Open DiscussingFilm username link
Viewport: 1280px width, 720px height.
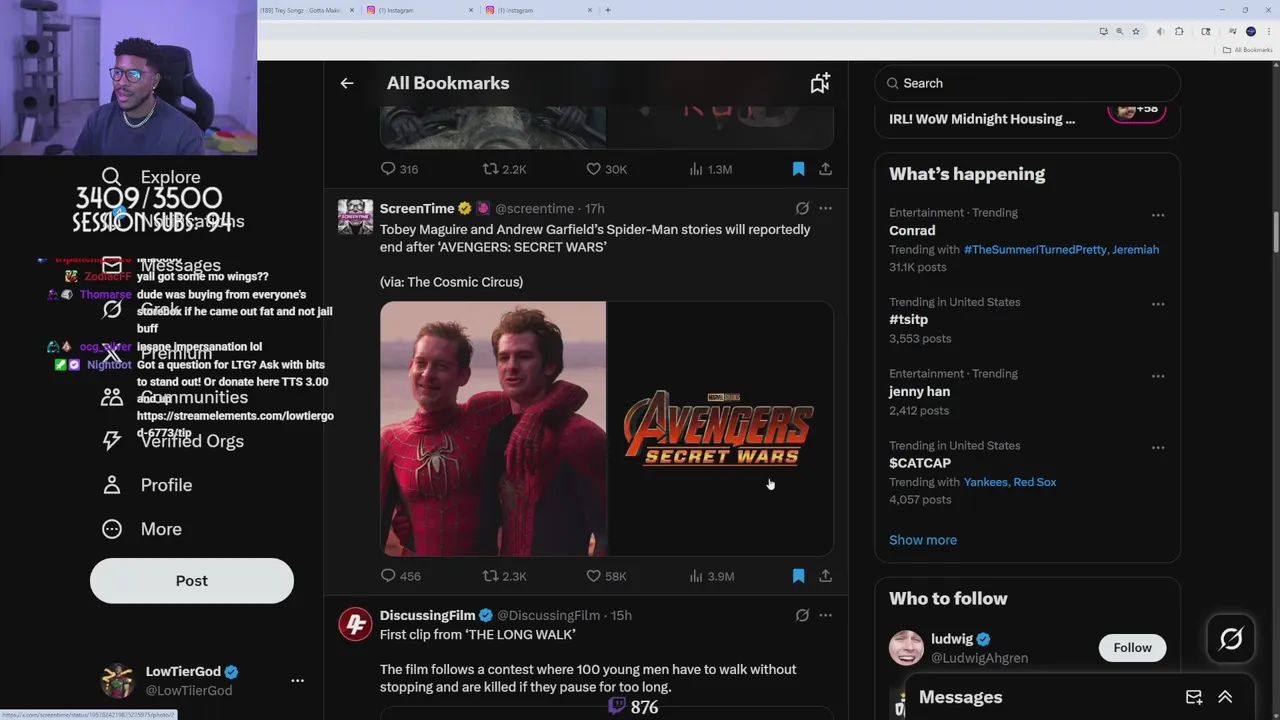pyautogui.click(x=427, y=615)
